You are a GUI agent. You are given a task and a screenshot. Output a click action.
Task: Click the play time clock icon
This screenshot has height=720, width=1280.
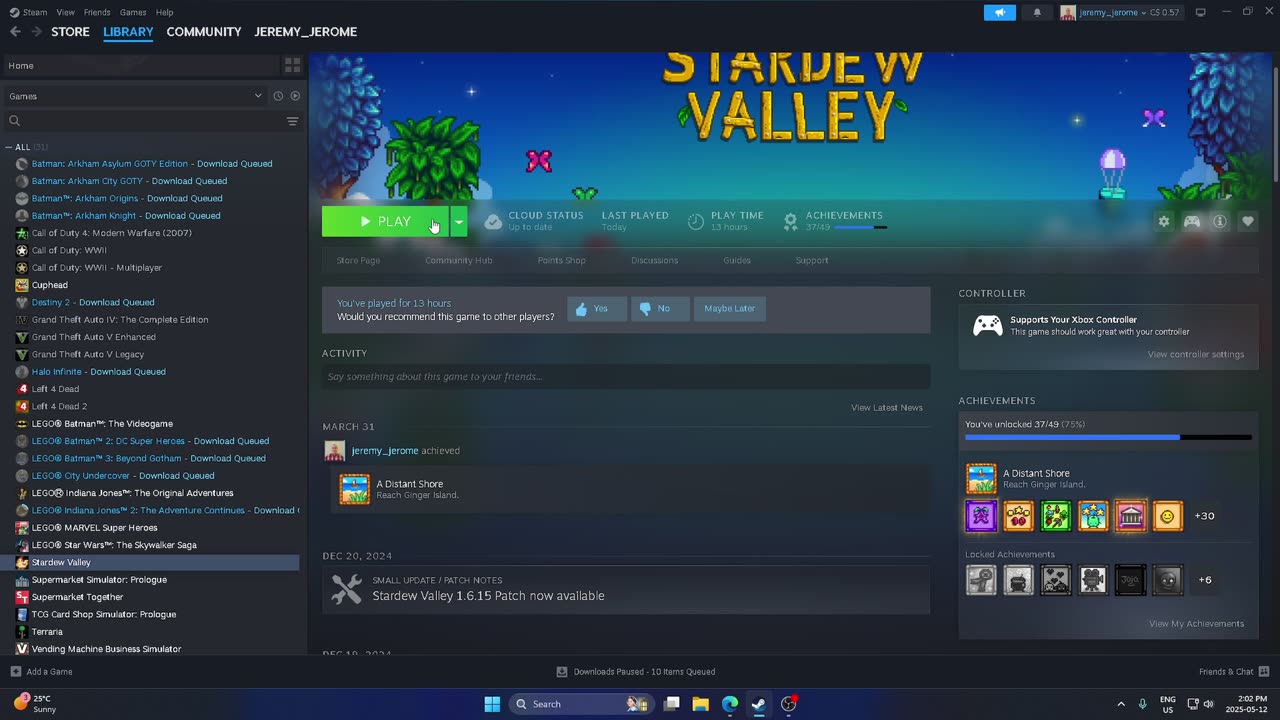[x=696, y=222]
